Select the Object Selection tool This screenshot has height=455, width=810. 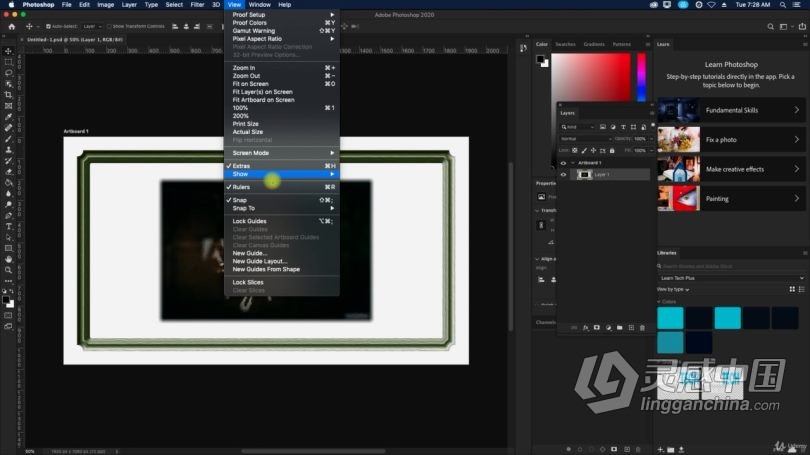tap(8, 84)
